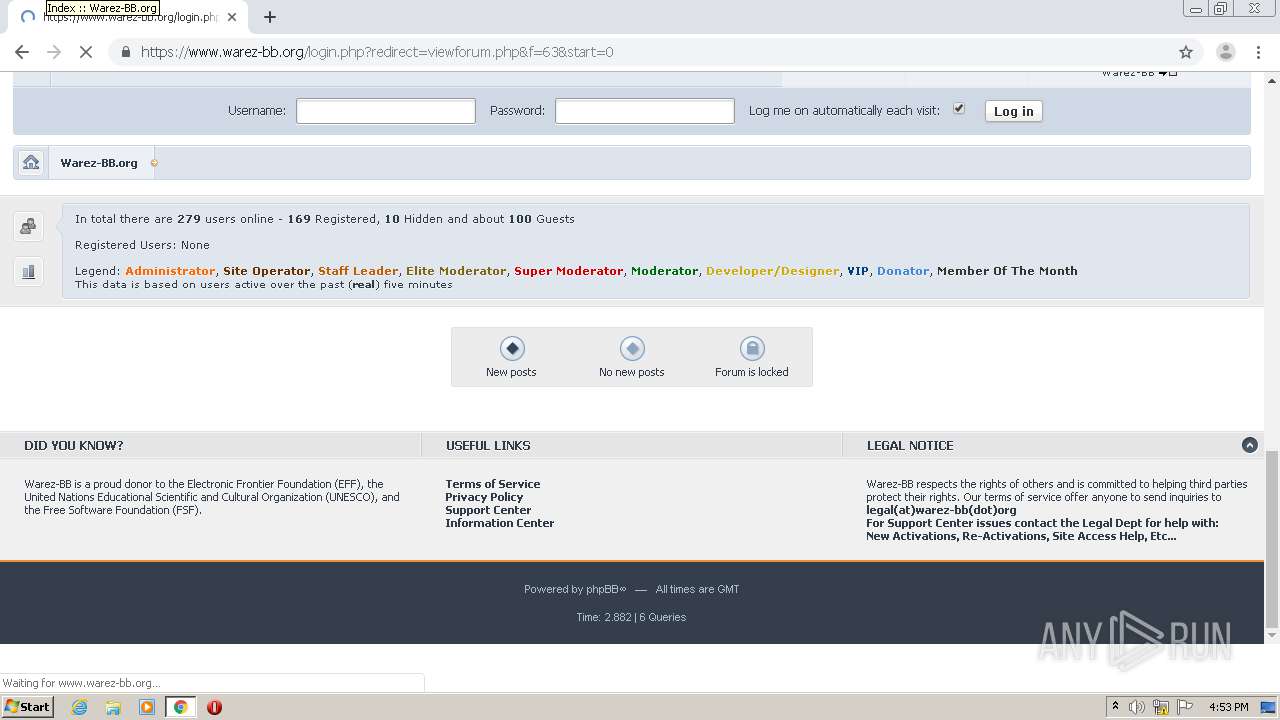Stop the page loading
The image size is (1280, 720).
tap(86, 52)
